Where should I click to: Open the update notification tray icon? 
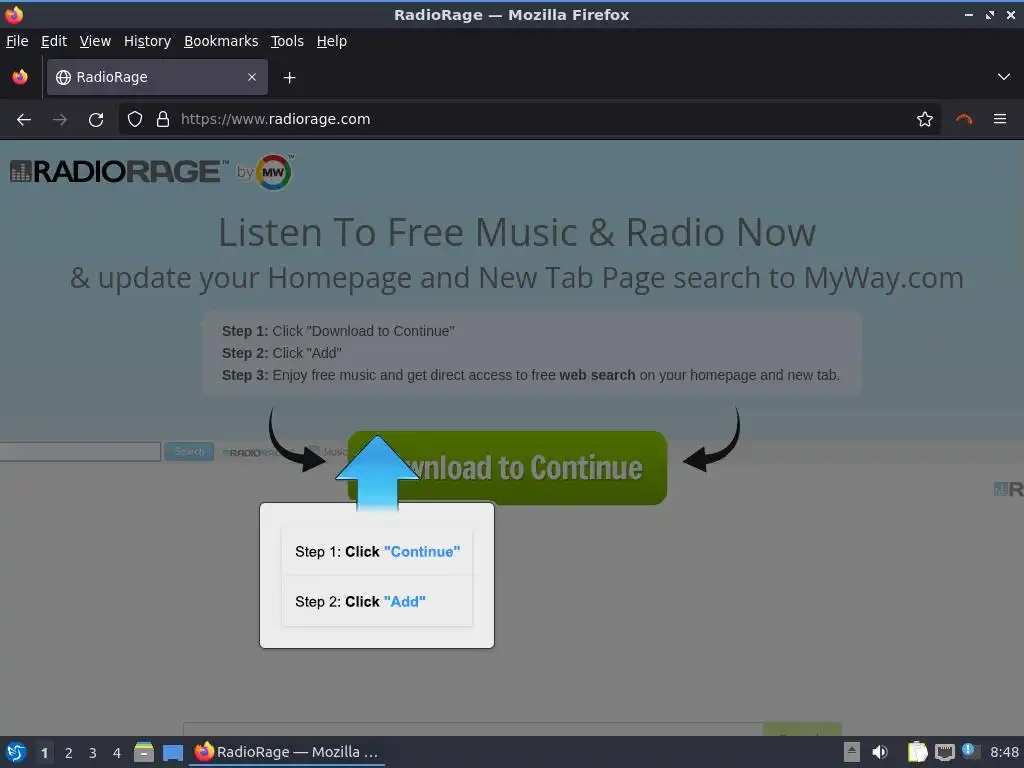click(x=970, y=752)
